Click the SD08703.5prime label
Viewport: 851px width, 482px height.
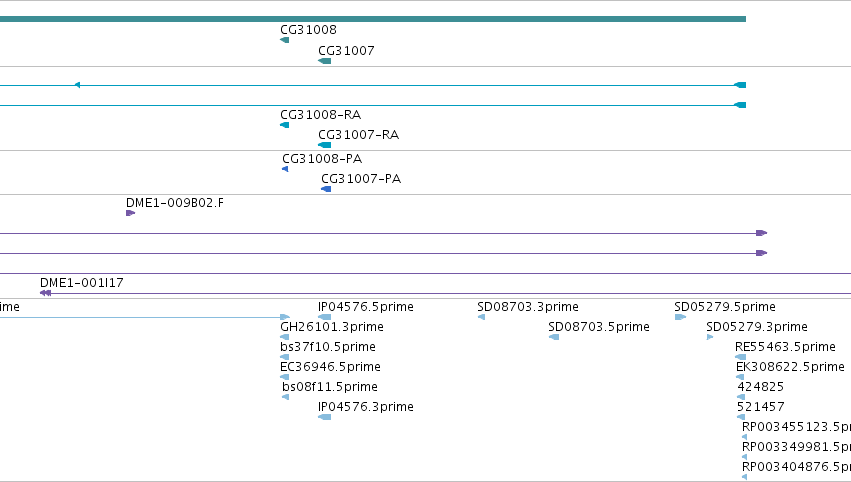[x=599, y=327]
